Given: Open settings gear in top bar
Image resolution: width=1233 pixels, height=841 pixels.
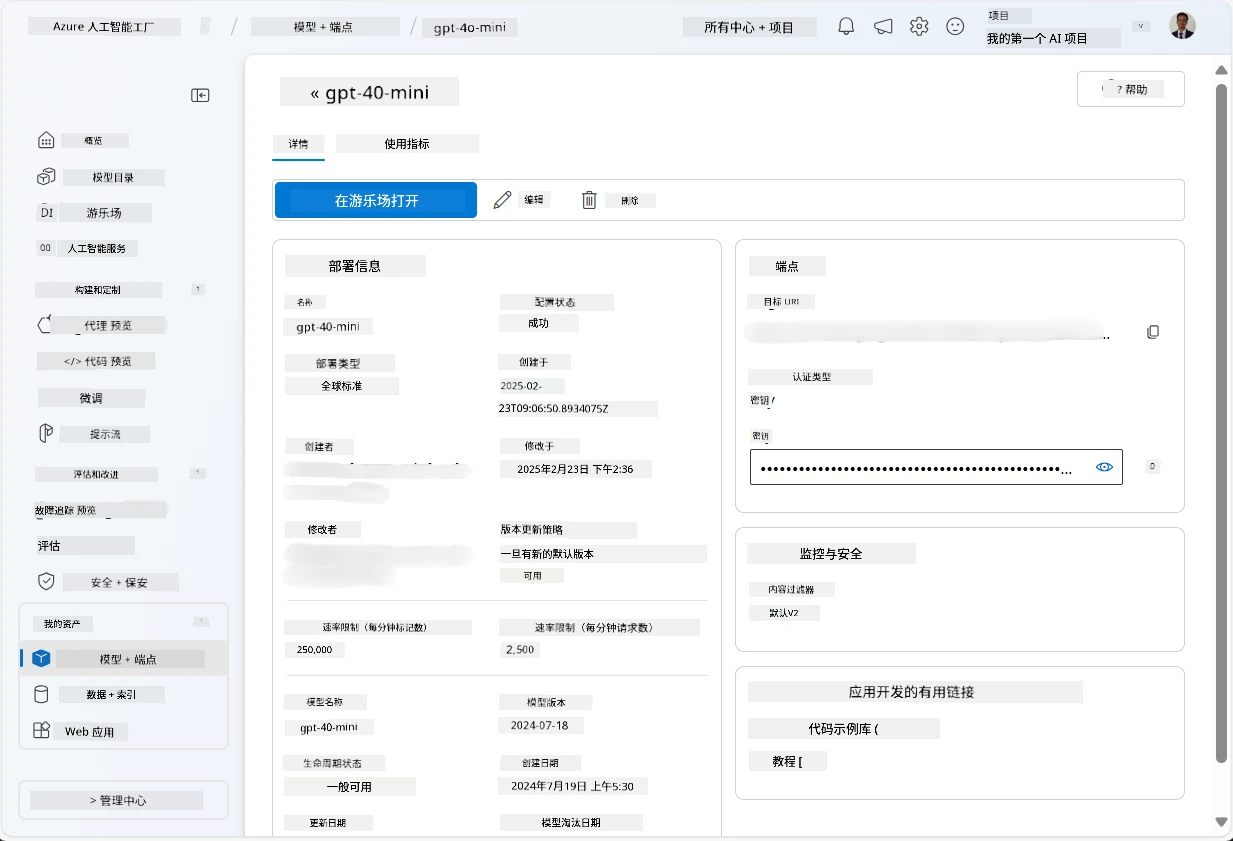Looking at the screenshot, I should coord(919,27).
